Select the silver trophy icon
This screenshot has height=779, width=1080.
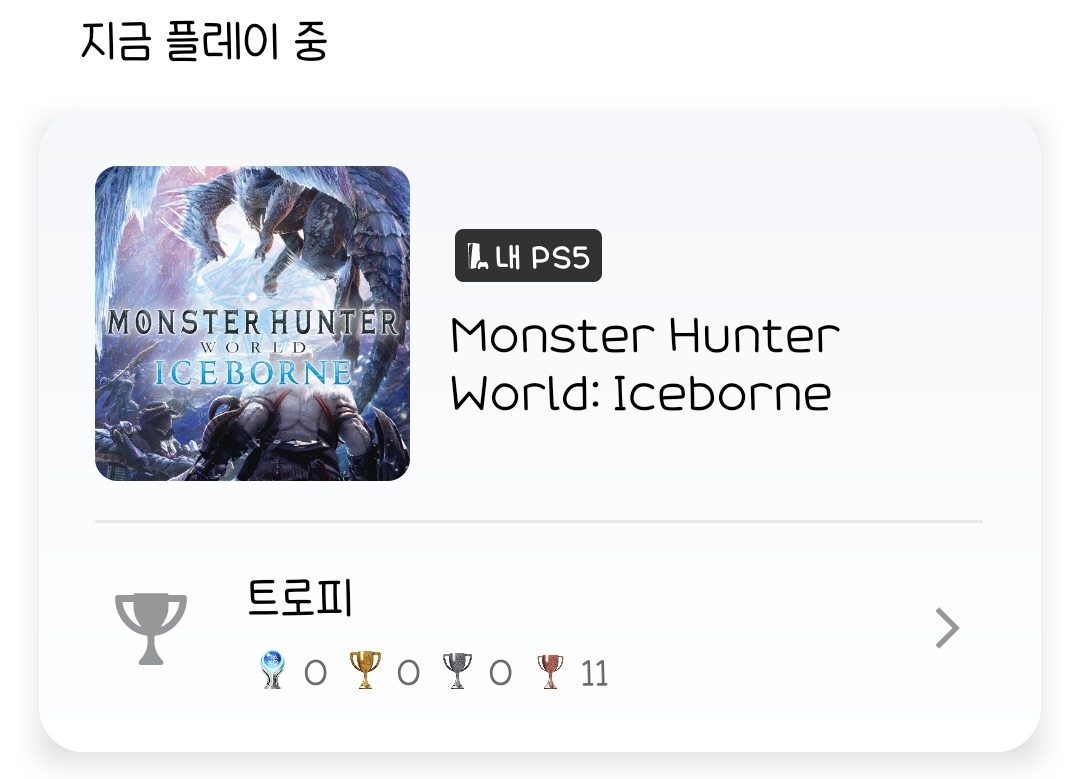click(457, 670)
